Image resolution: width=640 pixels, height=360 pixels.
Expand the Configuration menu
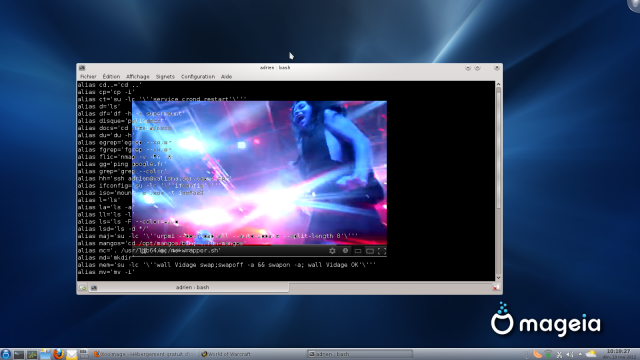click(x=198, y=76)
